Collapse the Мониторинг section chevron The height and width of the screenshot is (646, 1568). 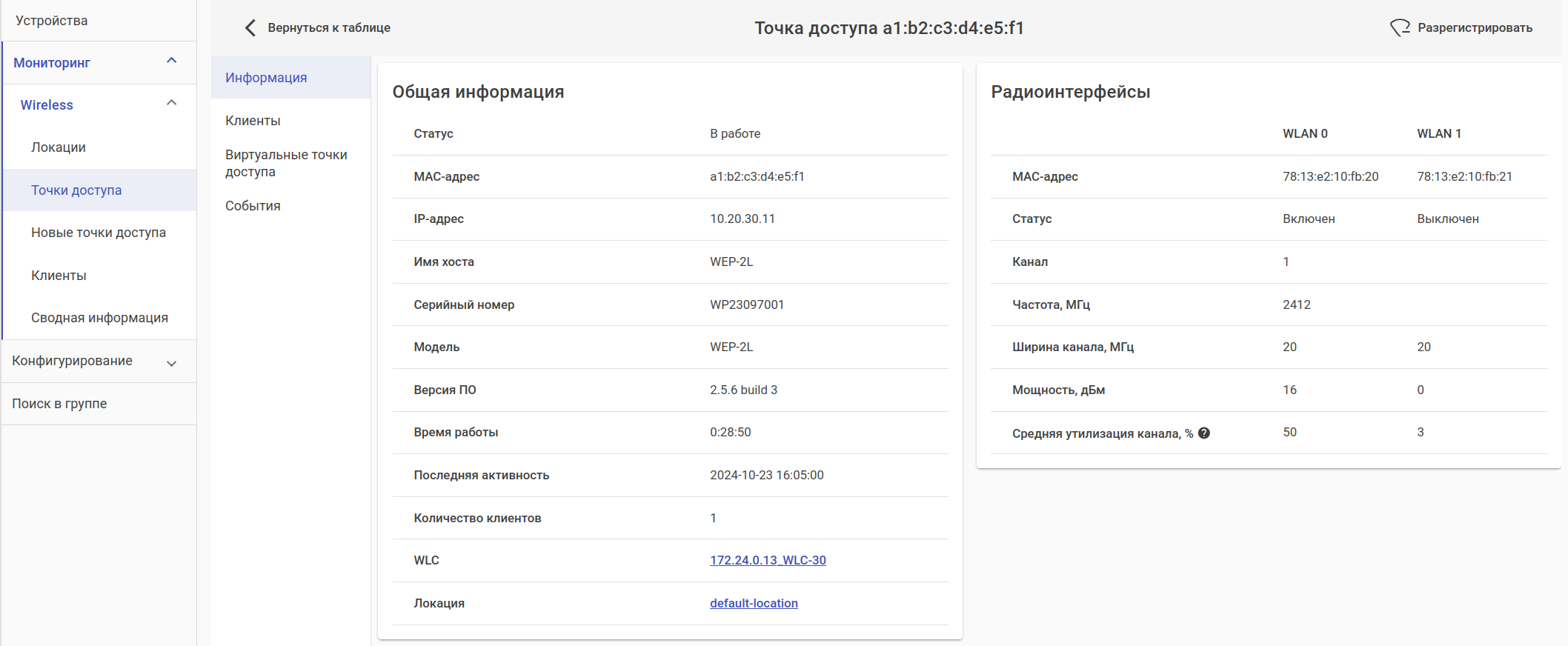coord(172,61)
